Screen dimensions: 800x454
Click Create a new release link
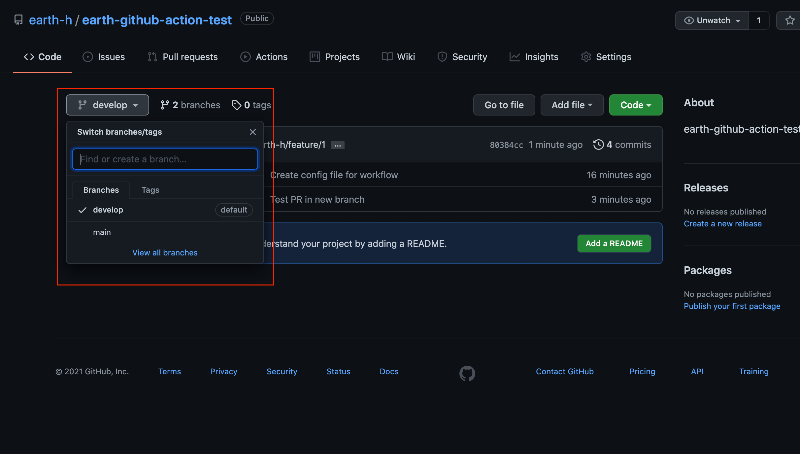[722, 223]
